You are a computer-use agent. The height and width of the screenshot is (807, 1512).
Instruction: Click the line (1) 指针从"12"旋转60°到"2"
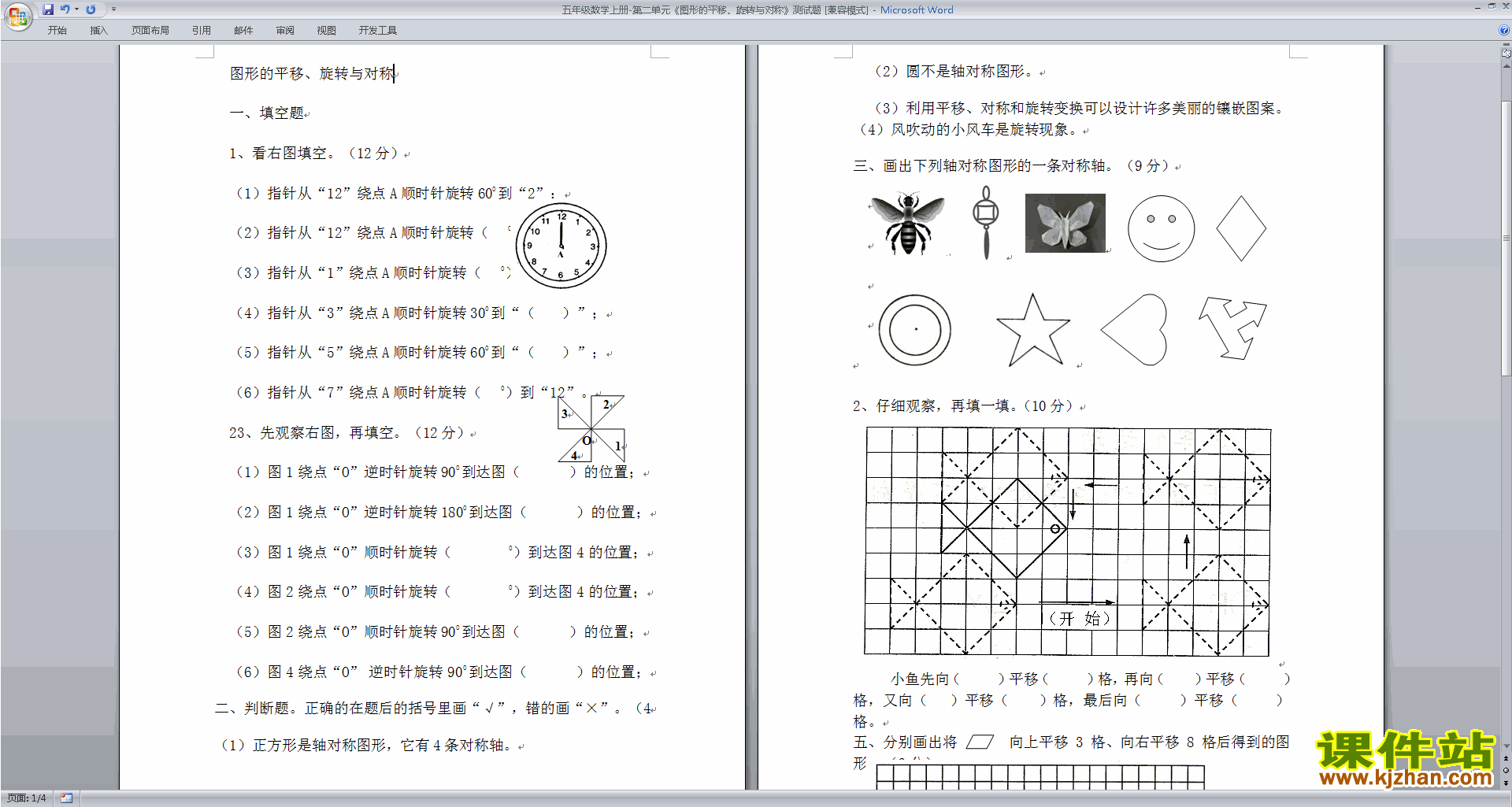[396, 193]
